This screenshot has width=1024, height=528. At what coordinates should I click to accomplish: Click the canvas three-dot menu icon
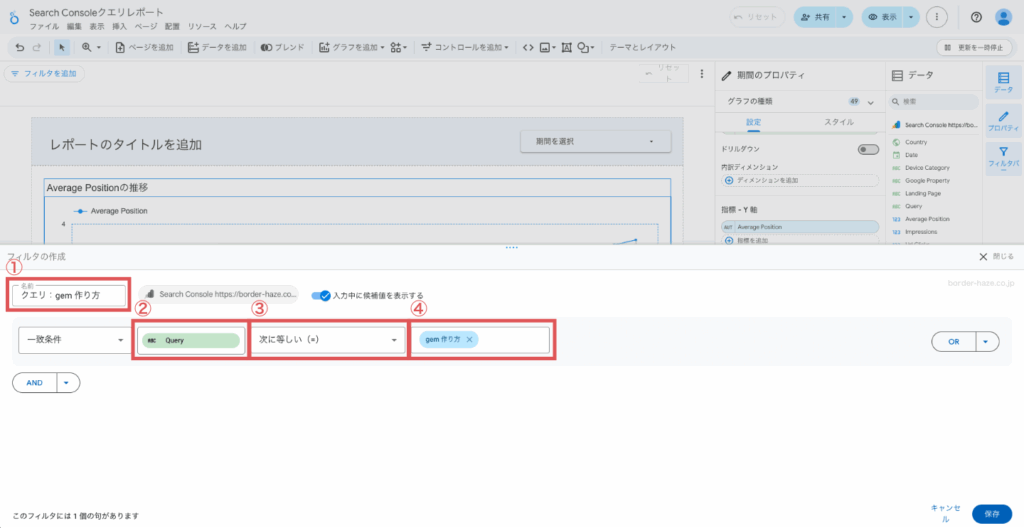point(702,73)
